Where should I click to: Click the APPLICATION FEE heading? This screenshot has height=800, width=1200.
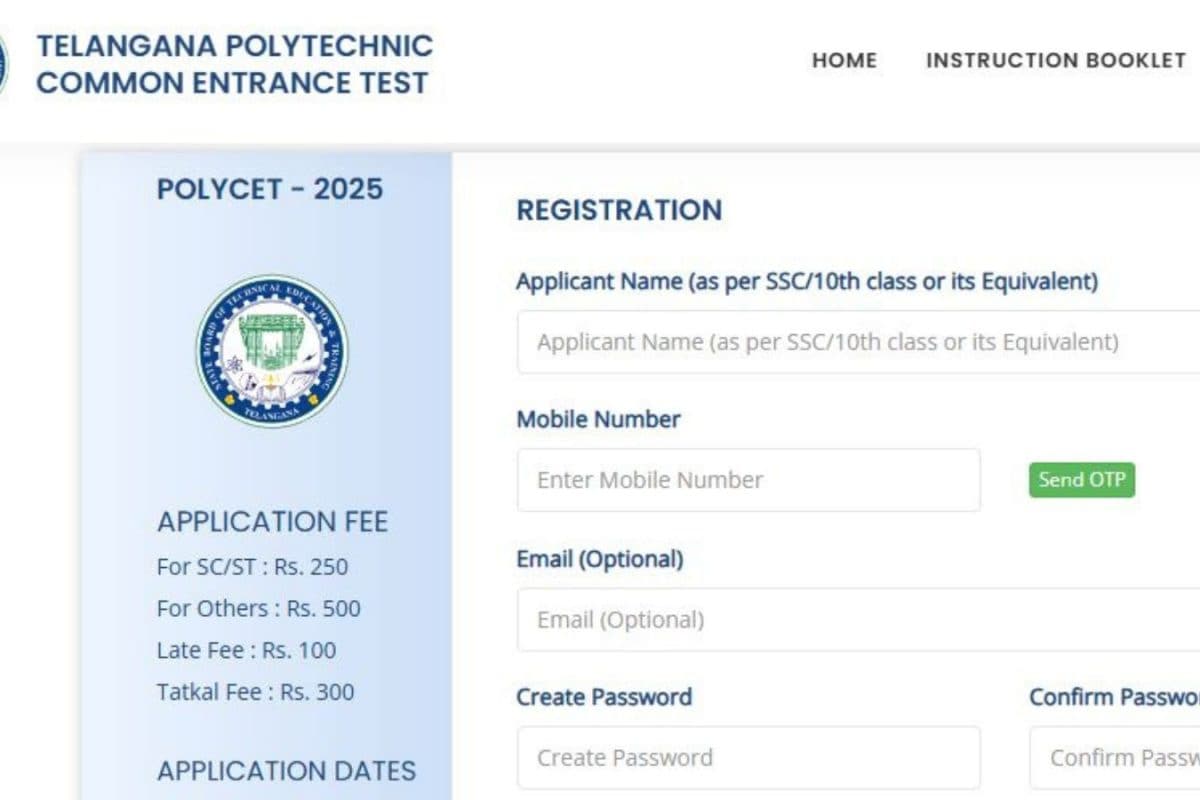(x=272, y=522)
